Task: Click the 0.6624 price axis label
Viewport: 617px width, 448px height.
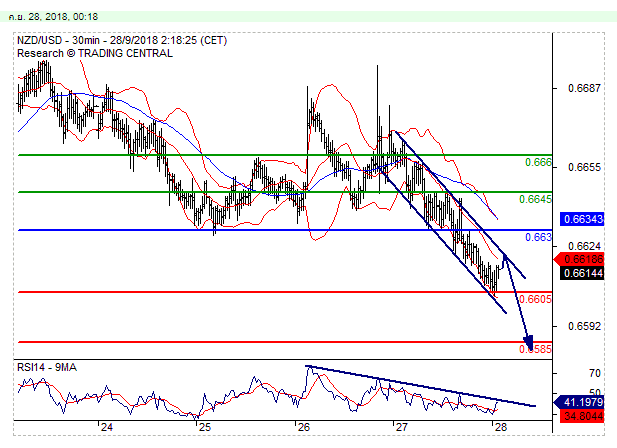Action: coord(584,246)
